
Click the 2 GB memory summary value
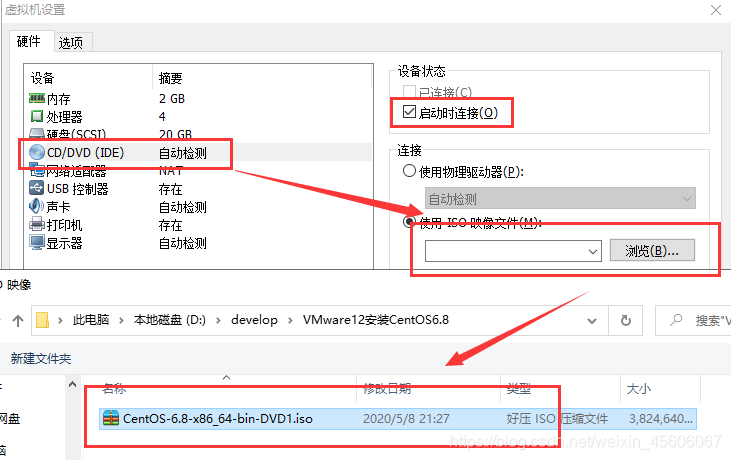(x=172, y=98)
